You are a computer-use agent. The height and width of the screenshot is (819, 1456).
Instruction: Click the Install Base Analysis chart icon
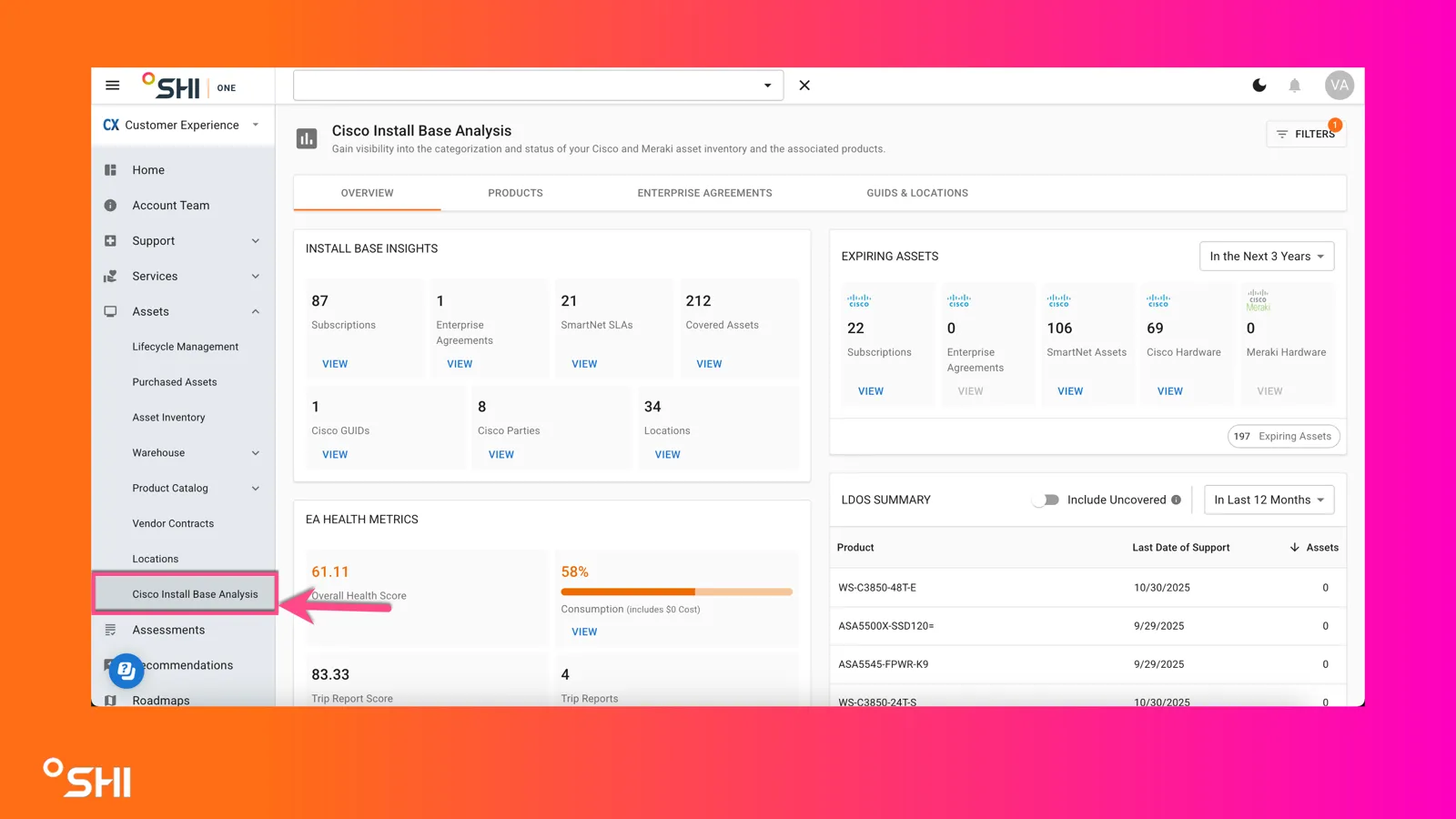[307, 138]
